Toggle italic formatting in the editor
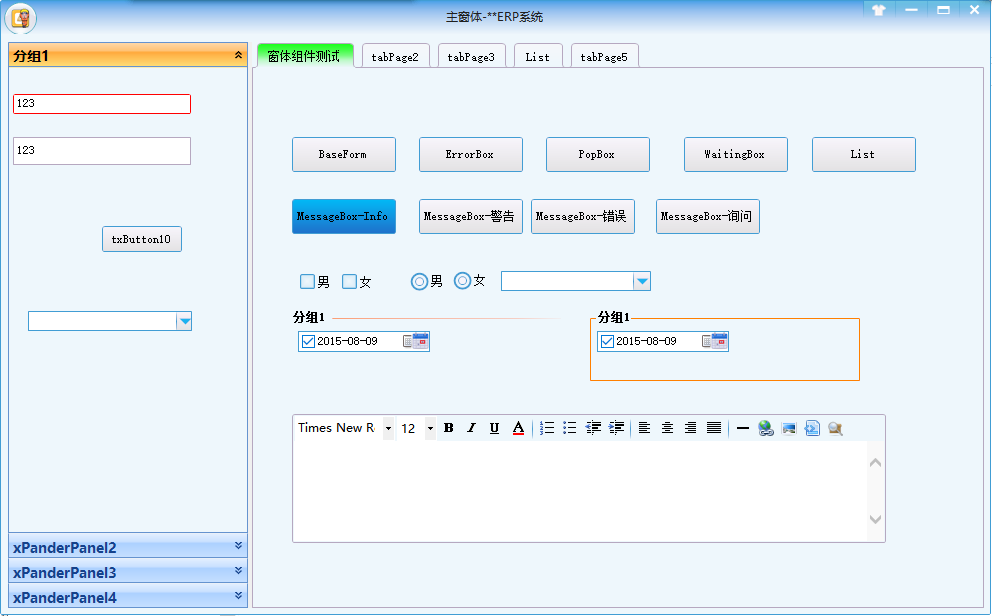 coord(471,428)
